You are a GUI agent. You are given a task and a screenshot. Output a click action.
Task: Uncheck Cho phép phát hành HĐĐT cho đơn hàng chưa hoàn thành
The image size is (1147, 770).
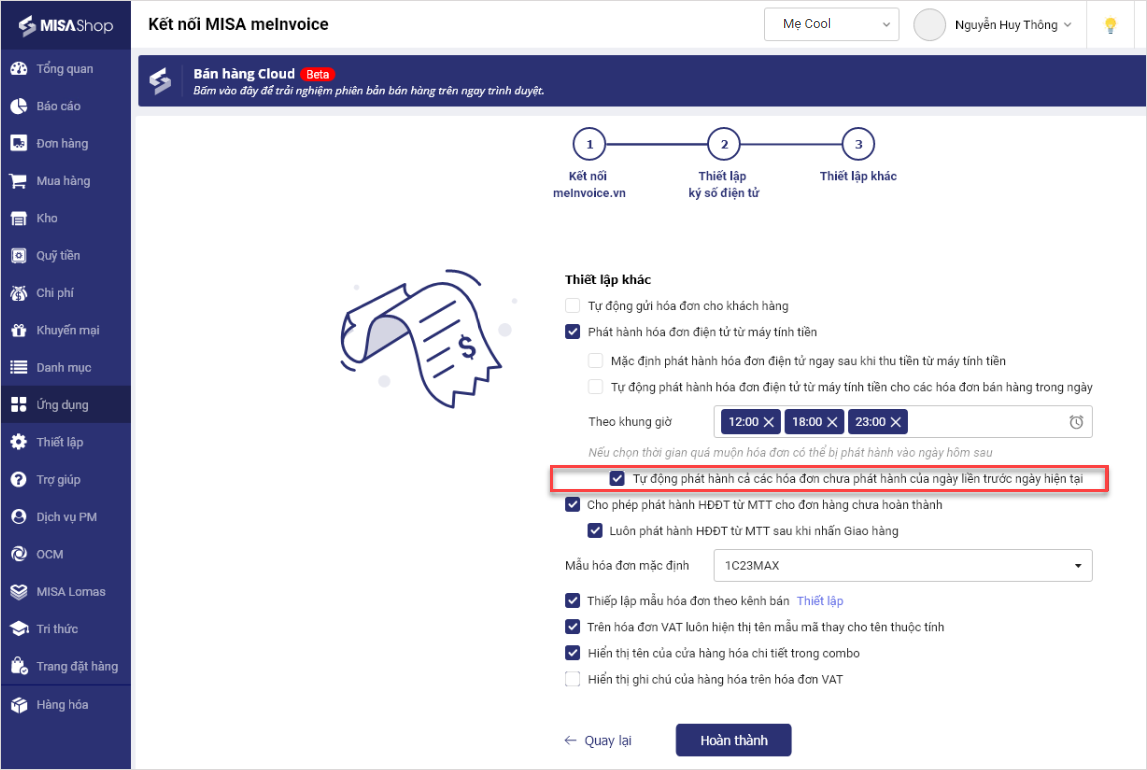[x=572, y=505]
